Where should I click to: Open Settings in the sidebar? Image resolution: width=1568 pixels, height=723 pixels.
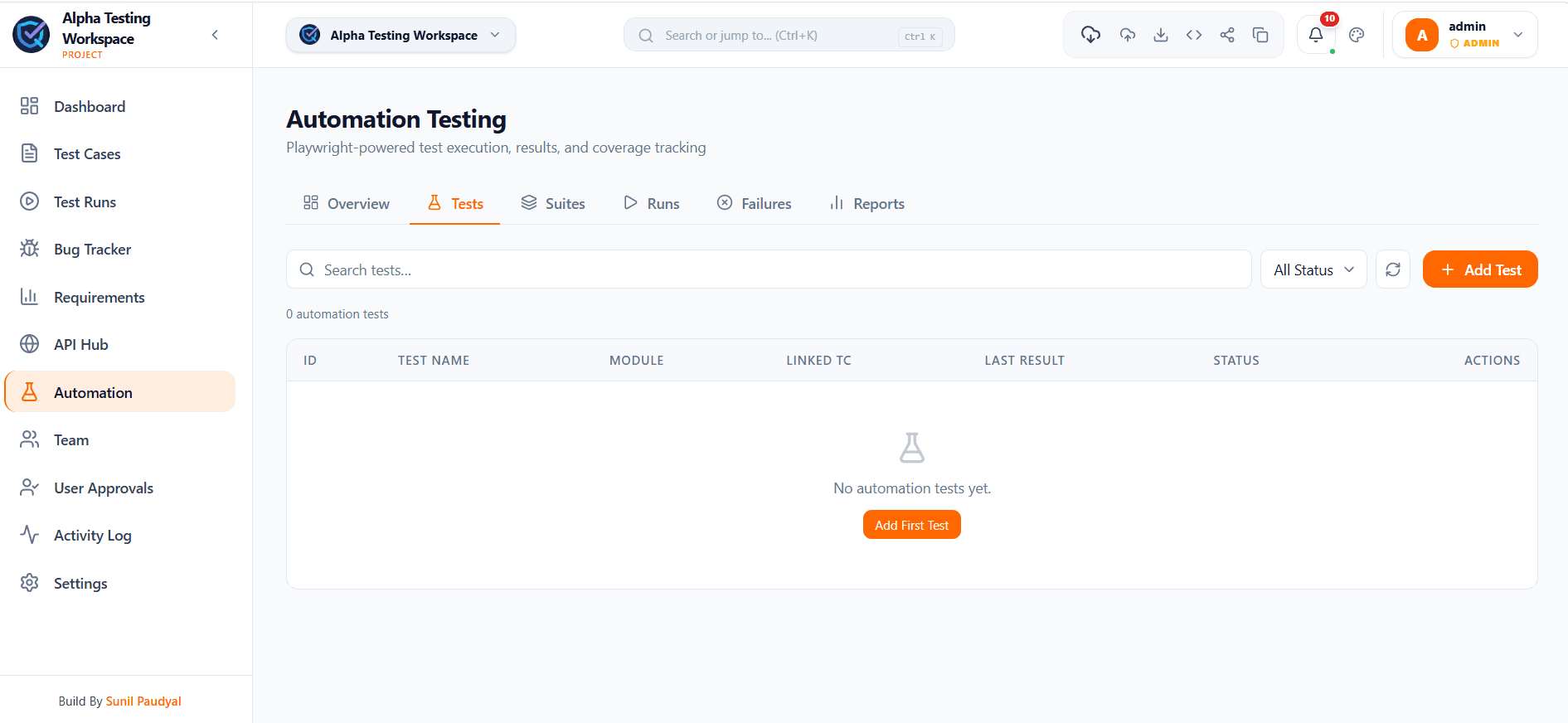[120, 583]
